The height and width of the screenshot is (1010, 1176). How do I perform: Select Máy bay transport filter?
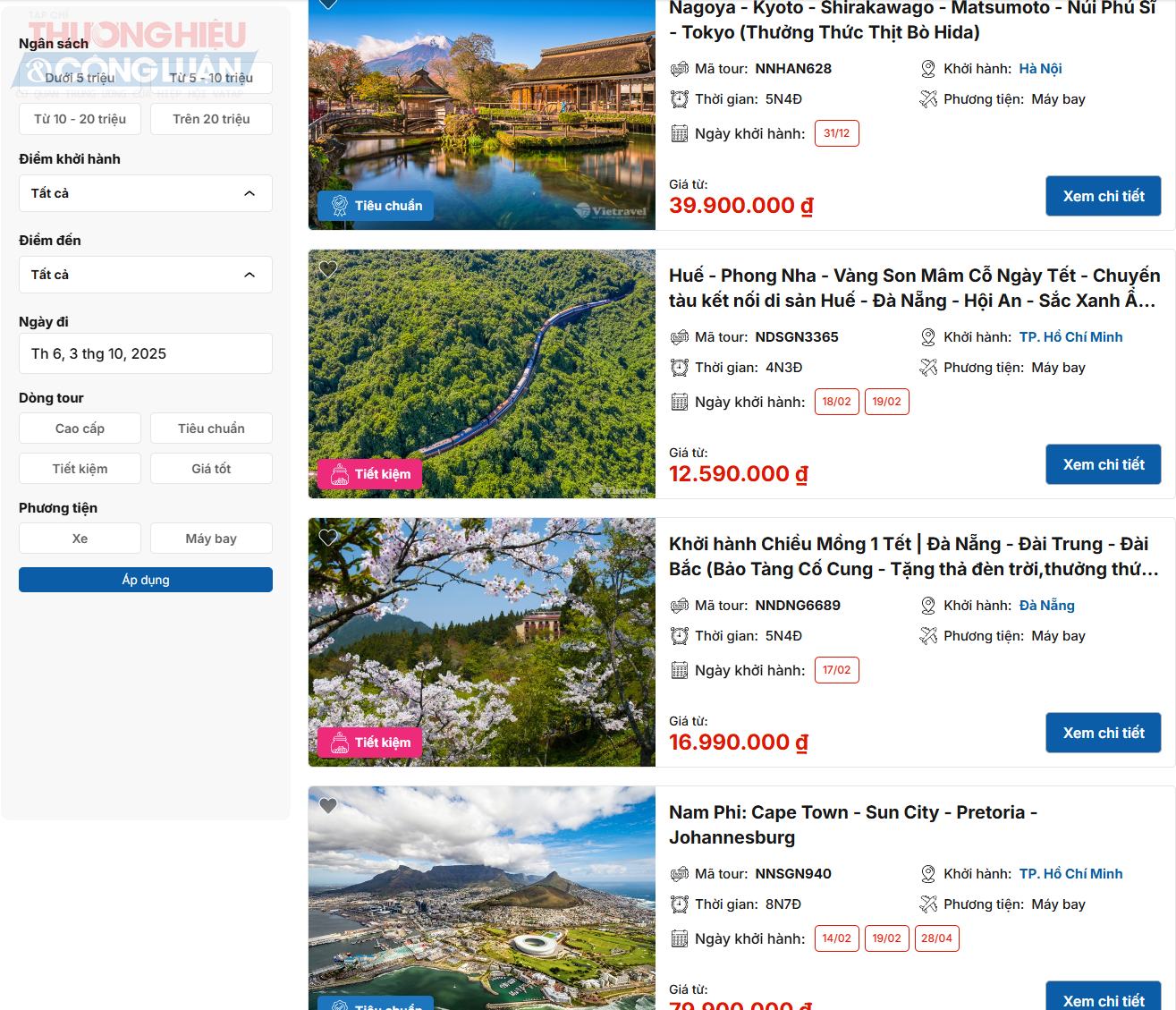coord(211,539)
